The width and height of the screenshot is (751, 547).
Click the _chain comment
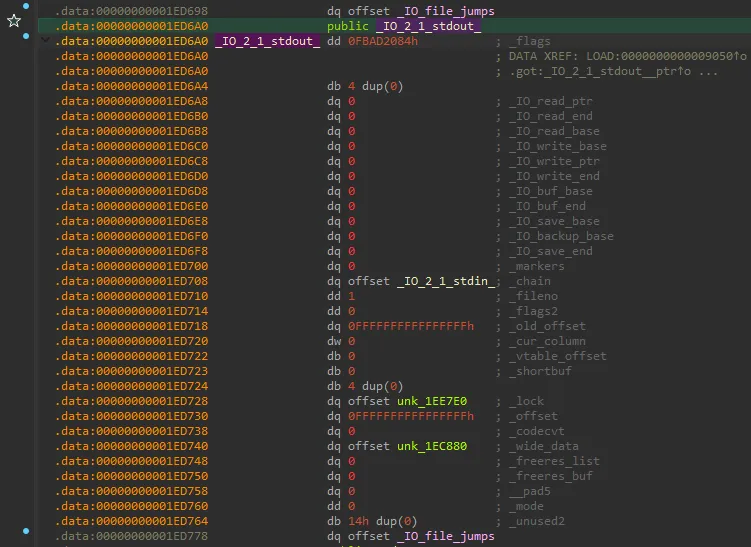click(x=530, y=281)
